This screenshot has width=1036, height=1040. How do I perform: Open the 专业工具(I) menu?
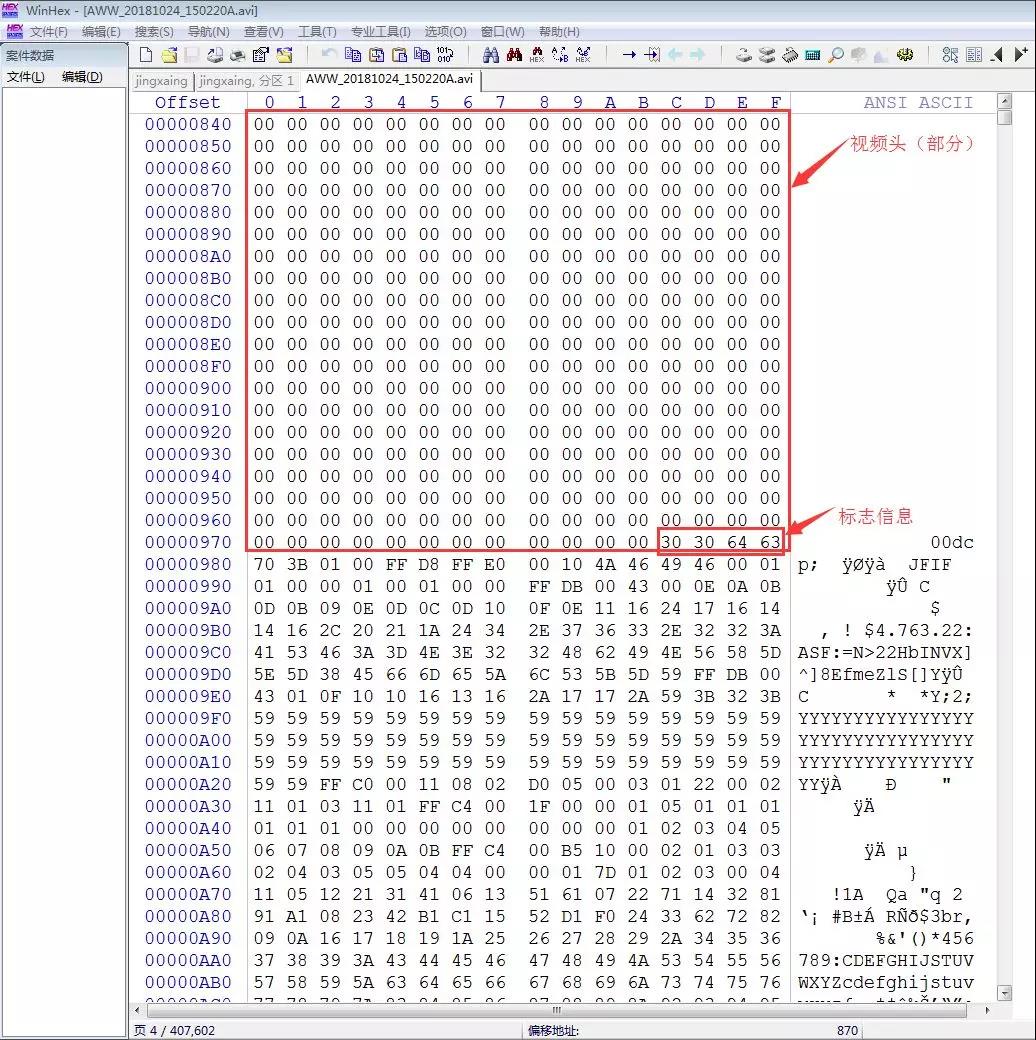[381, 32]
